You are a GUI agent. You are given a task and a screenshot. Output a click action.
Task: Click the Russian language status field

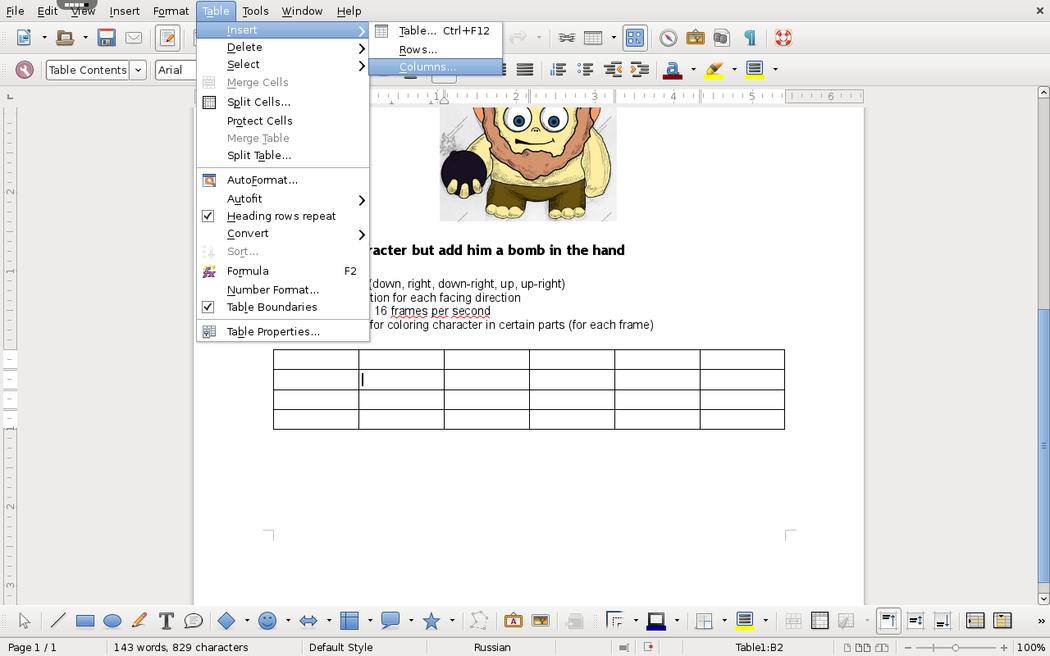click(492, 647)
